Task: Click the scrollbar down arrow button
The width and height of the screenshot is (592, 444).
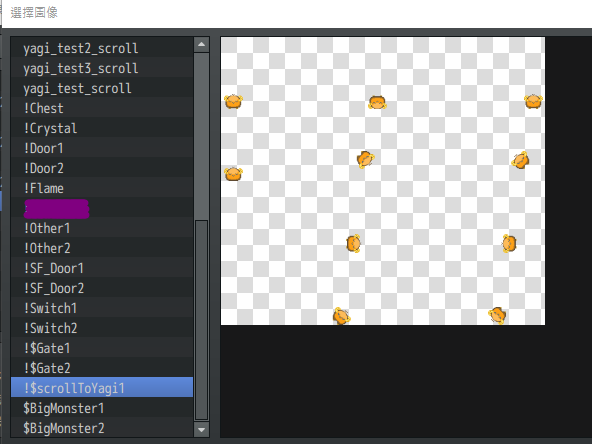Action: pos(202,430)
